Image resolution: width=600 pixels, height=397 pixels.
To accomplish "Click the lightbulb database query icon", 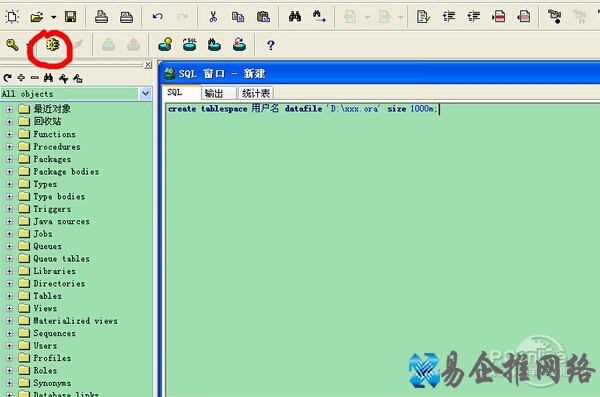I will [165, 45].
